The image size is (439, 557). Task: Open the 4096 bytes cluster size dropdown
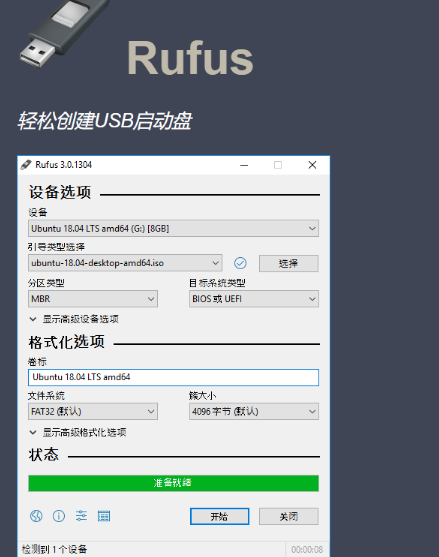point(254,411)
